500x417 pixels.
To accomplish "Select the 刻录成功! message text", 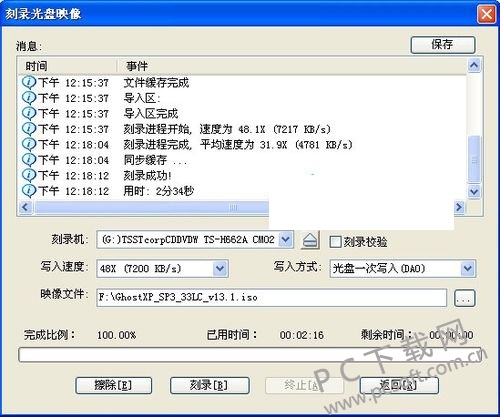I will (147, 176).
